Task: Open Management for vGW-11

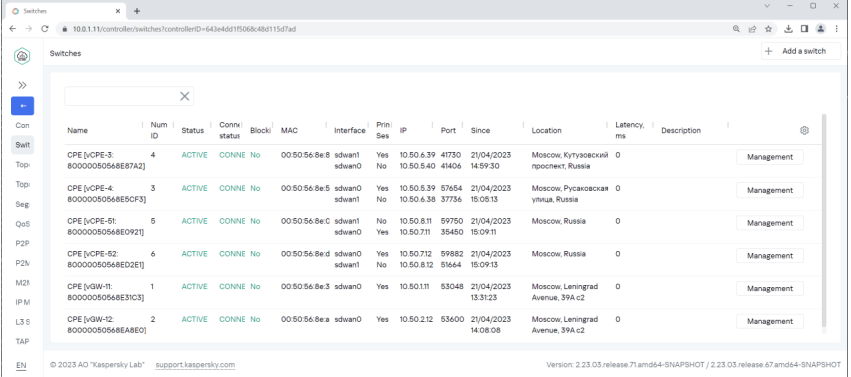Action: pos(770,289)
